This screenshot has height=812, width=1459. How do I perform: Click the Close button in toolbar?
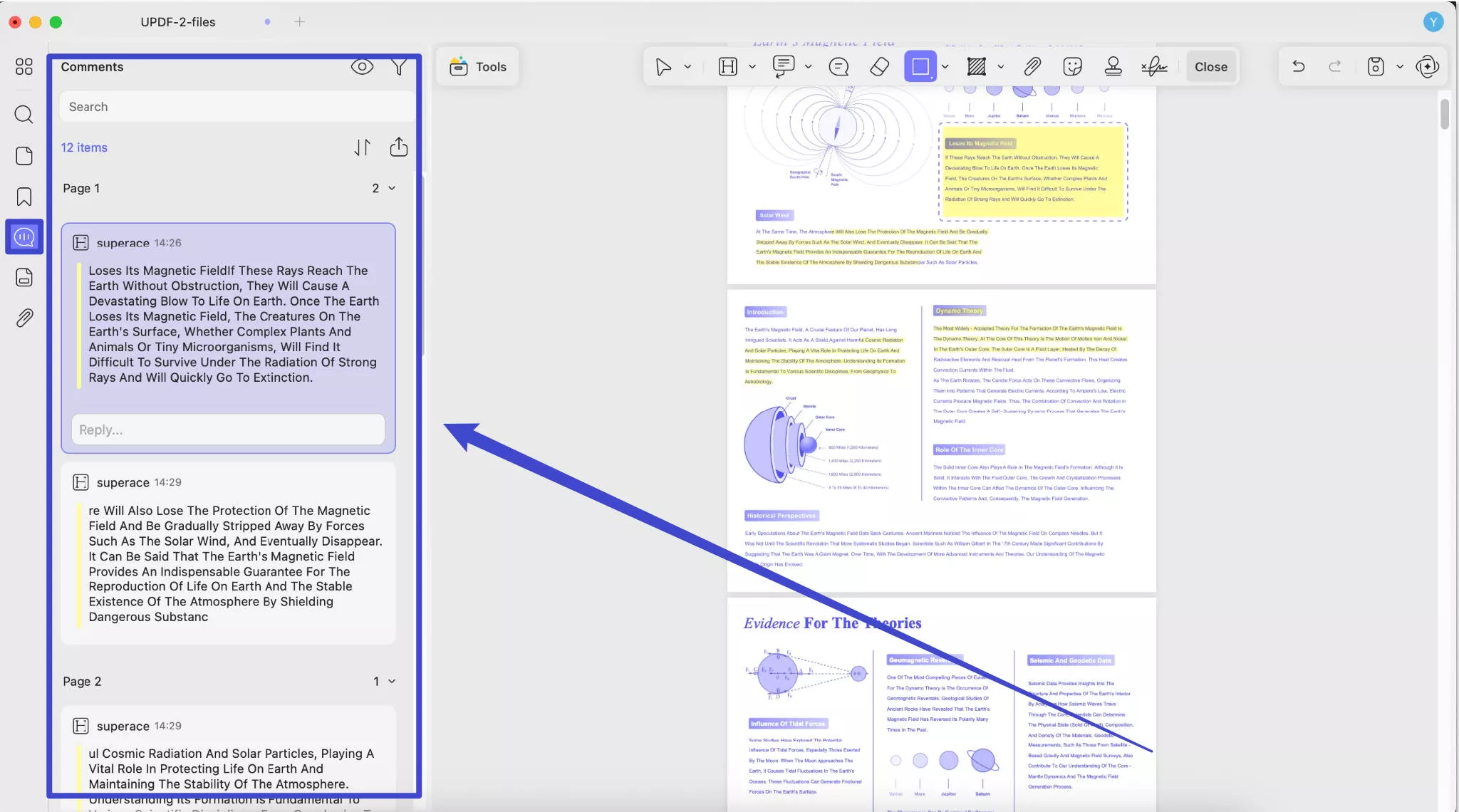[x=1210, y=67]
